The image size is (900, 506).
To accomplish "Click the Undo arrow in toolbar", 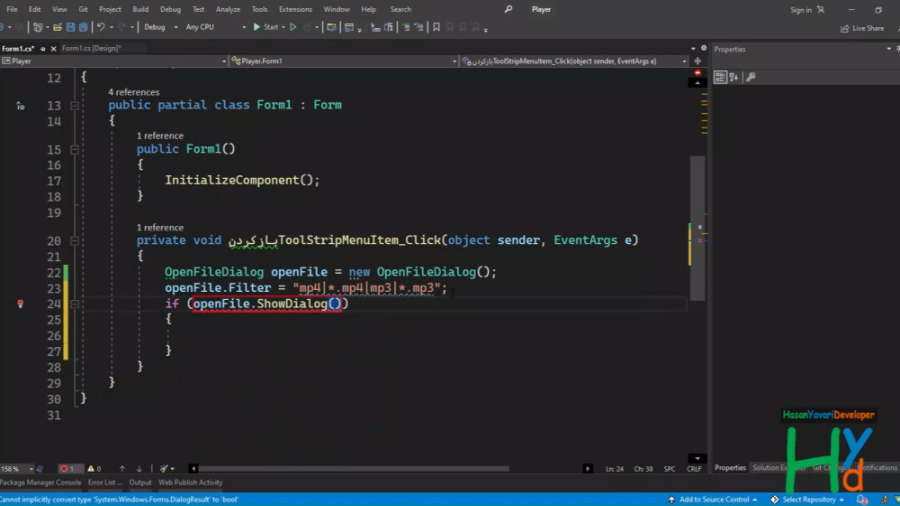I will [101, 27].
